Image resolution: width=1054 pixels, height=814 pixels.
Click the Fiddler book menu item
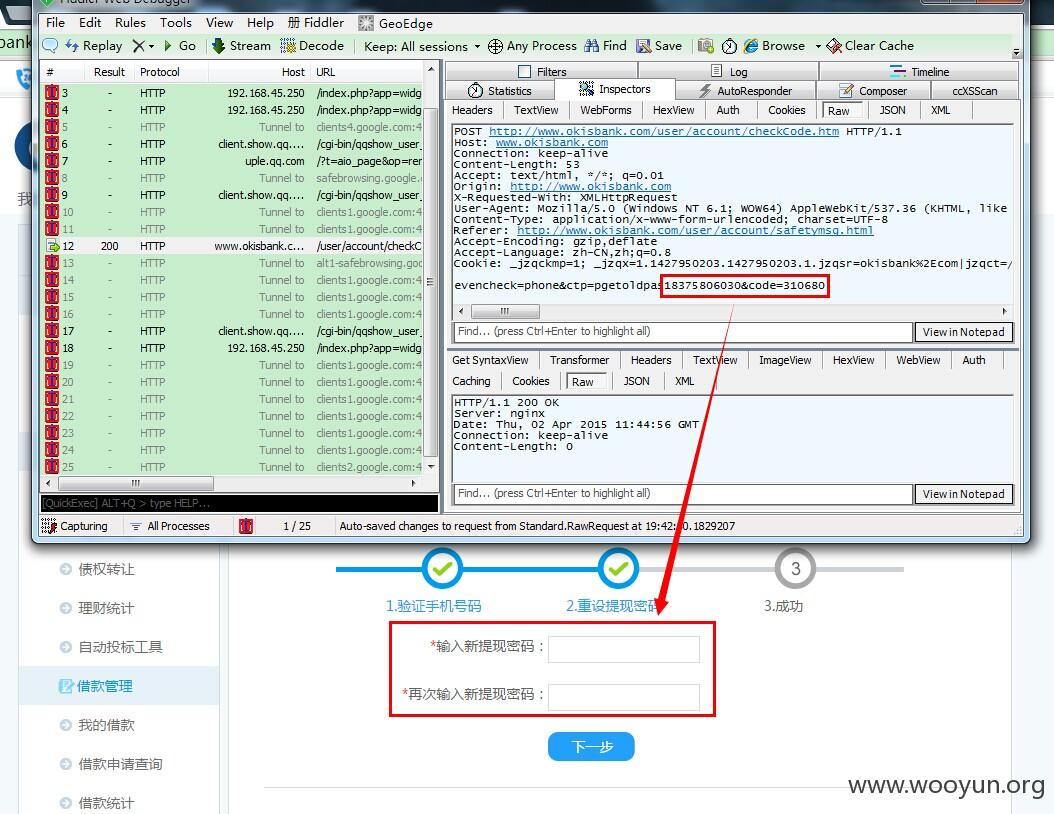click(316, 23)
